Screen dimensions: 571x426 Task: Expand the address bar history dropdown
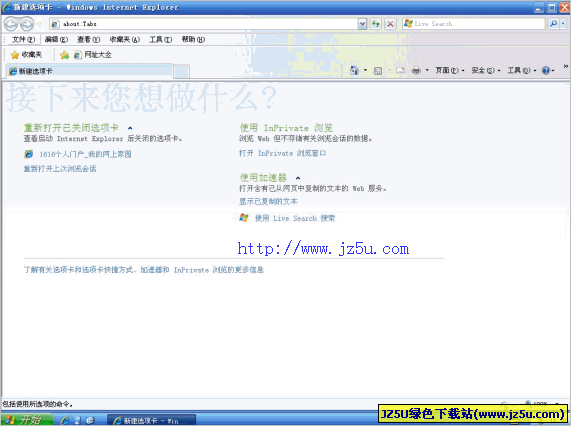[362, 24]
